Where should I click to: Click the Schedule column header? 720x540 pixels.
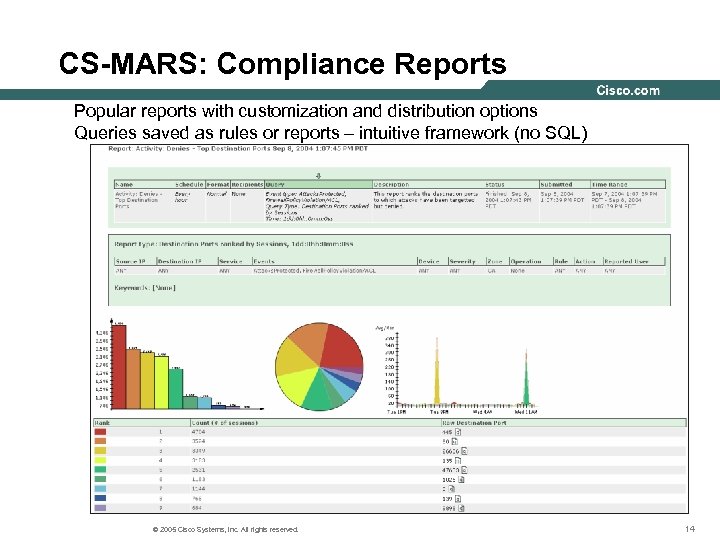pyautogui.click(x=189, y=184)
